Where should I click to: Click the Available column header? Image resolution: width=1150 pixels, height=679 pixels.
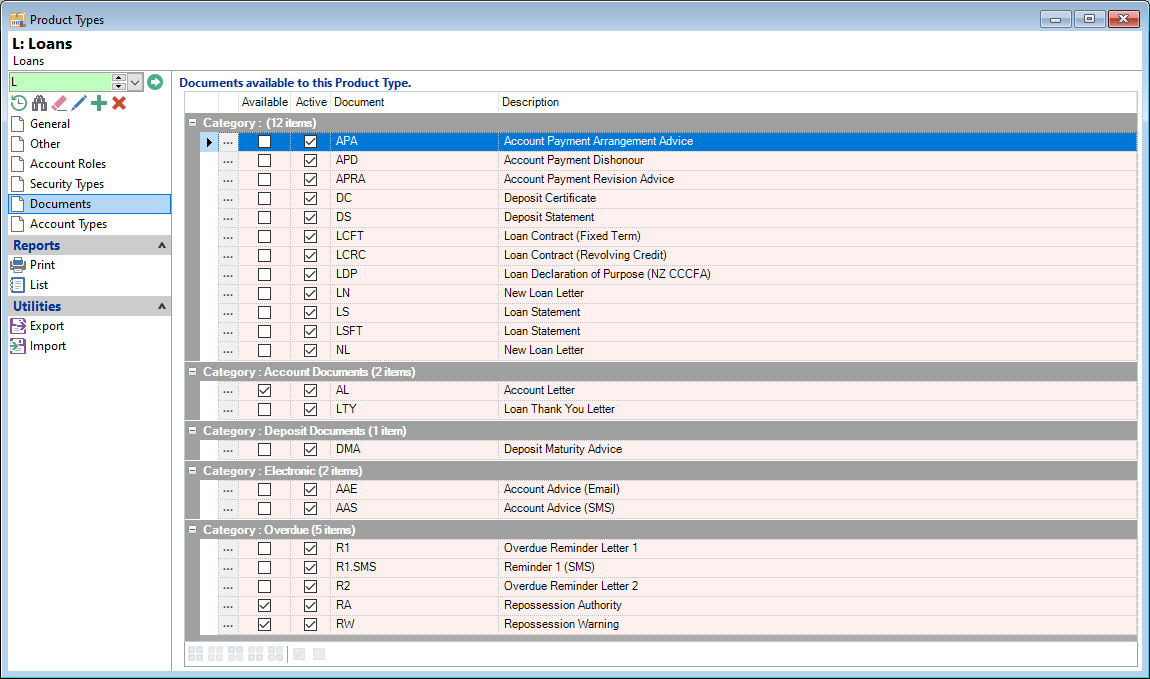pyautogui.click(x=265, y=102)
